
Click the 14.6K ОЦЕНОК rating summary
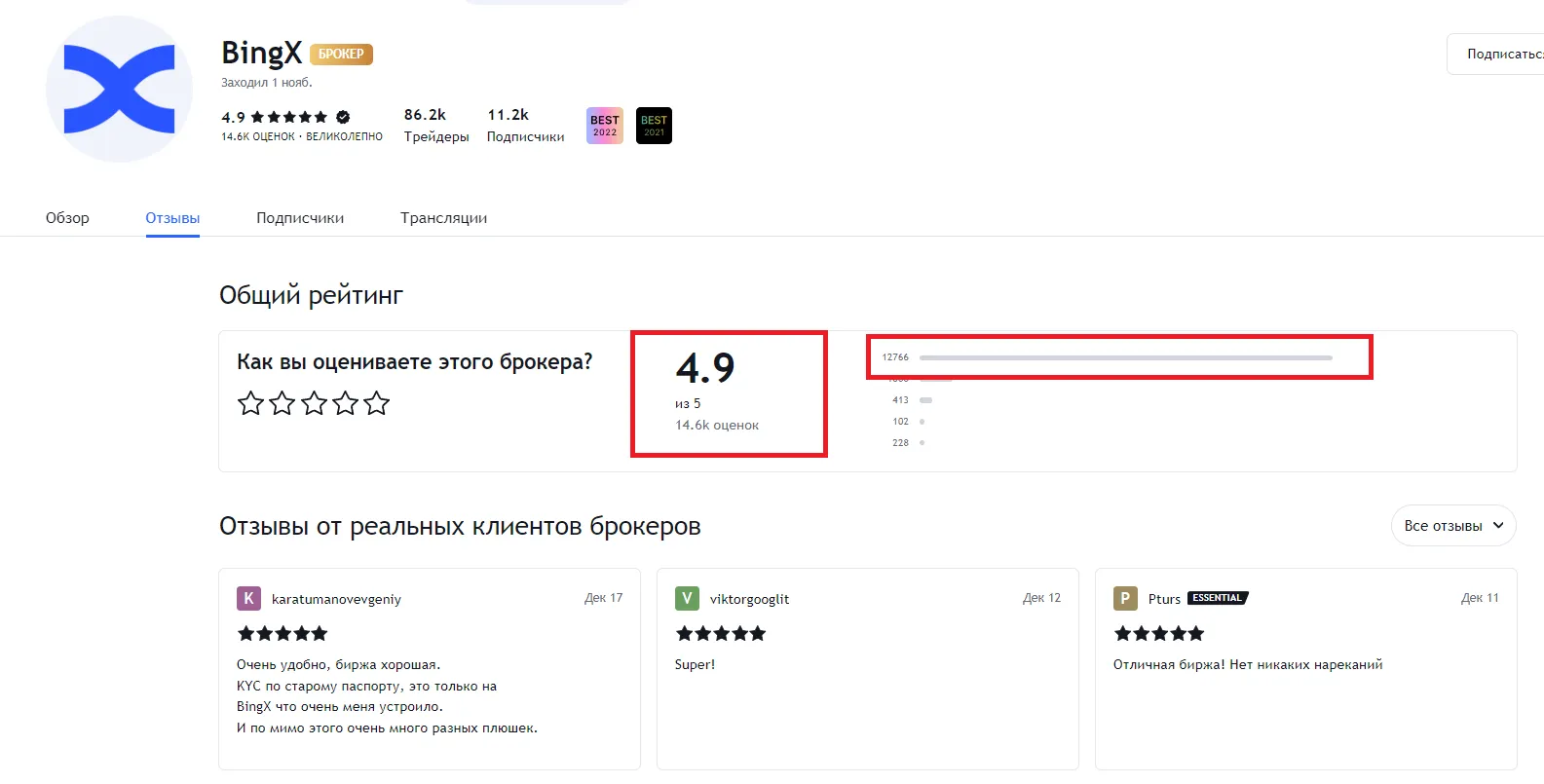tap(302, 137)
